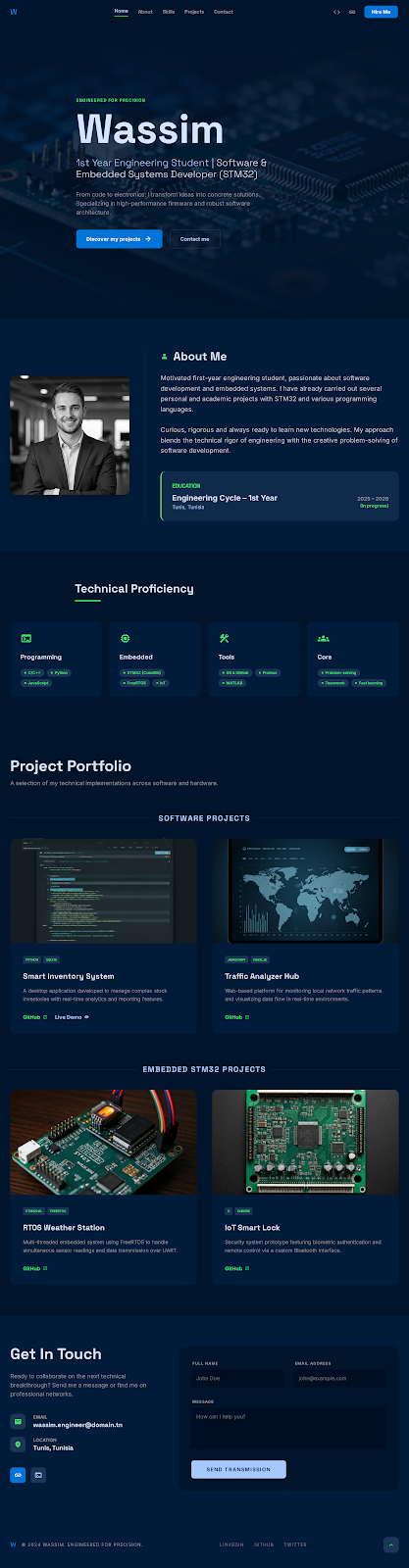Click the Send Transmission button

pyautogui.click(x=238, y=1469)
